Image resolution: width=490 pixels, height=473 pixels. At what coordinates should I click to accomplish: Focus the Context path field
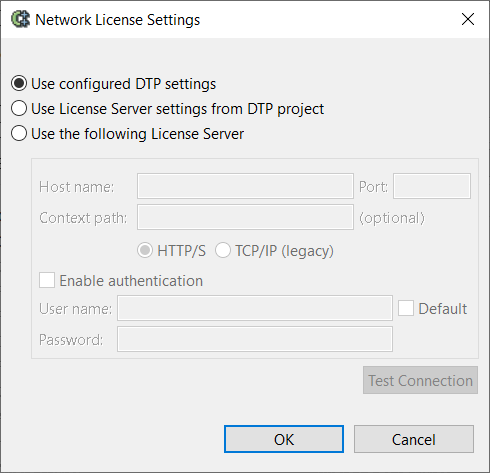click(245, 217)
